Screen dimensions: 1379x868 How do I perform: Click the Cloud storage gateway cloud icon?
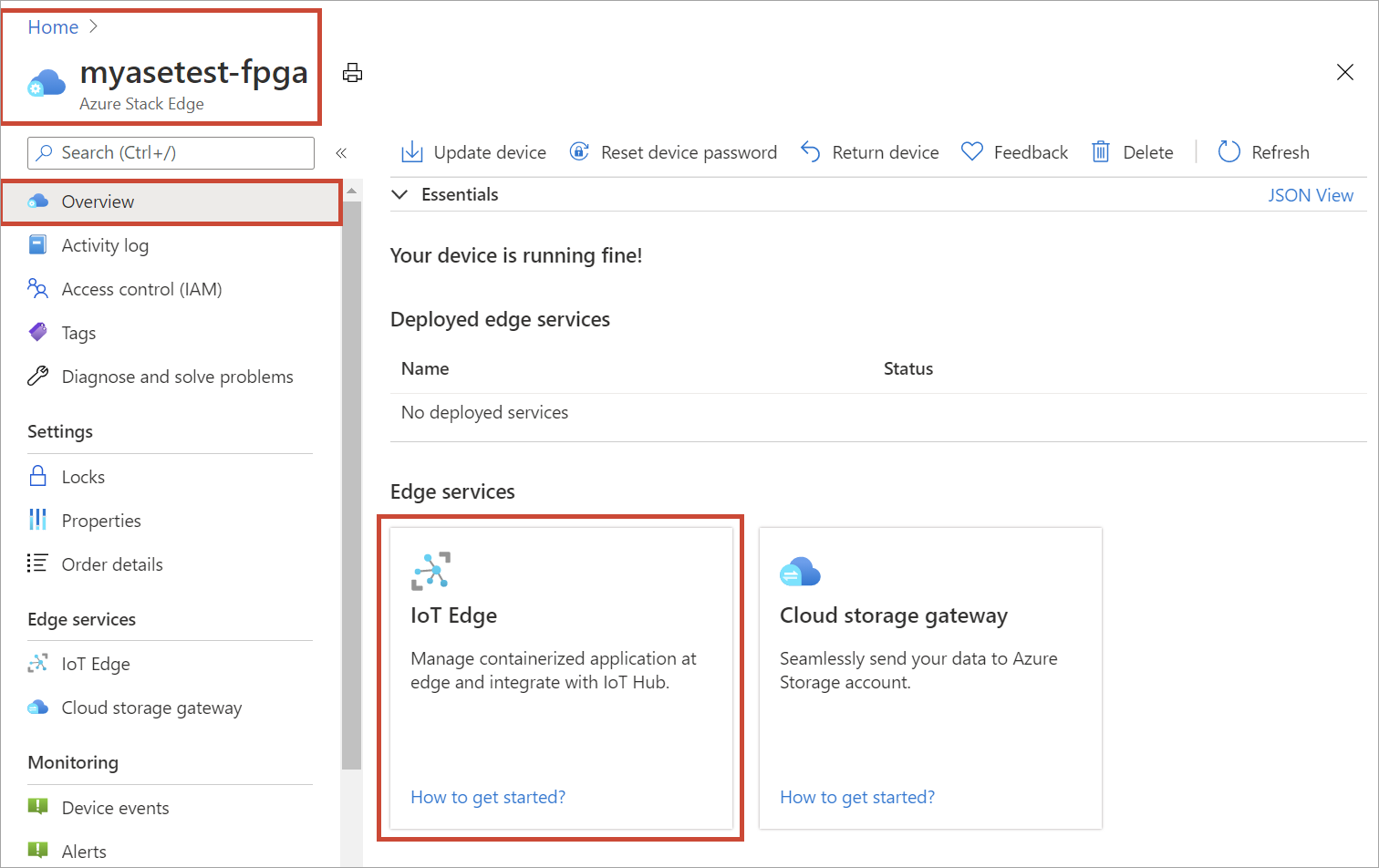tap(37, 707)
